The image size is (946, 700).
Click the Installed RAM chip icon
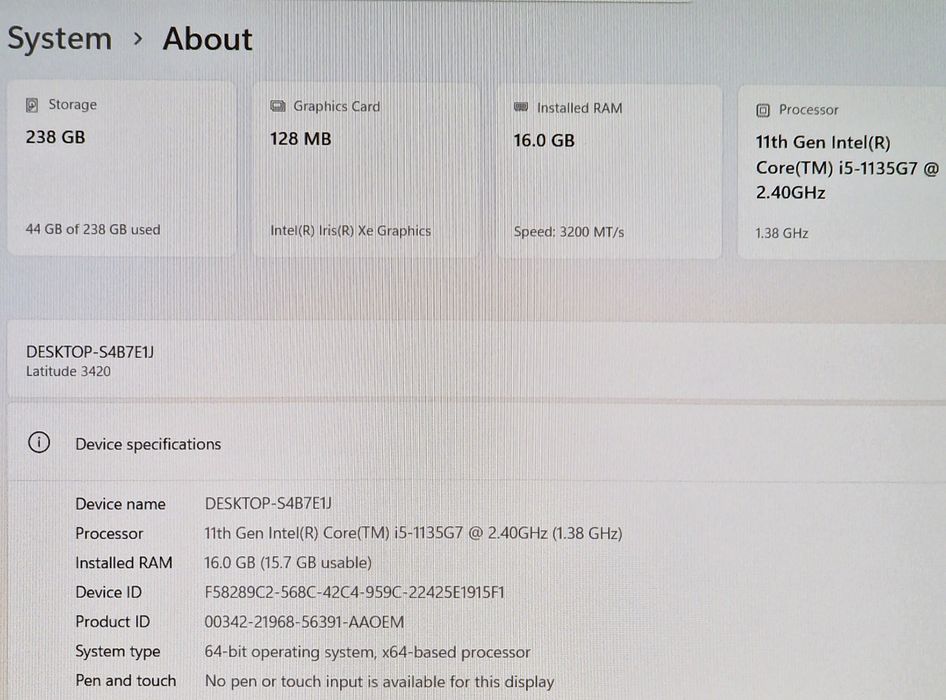[x=521, y=107]
